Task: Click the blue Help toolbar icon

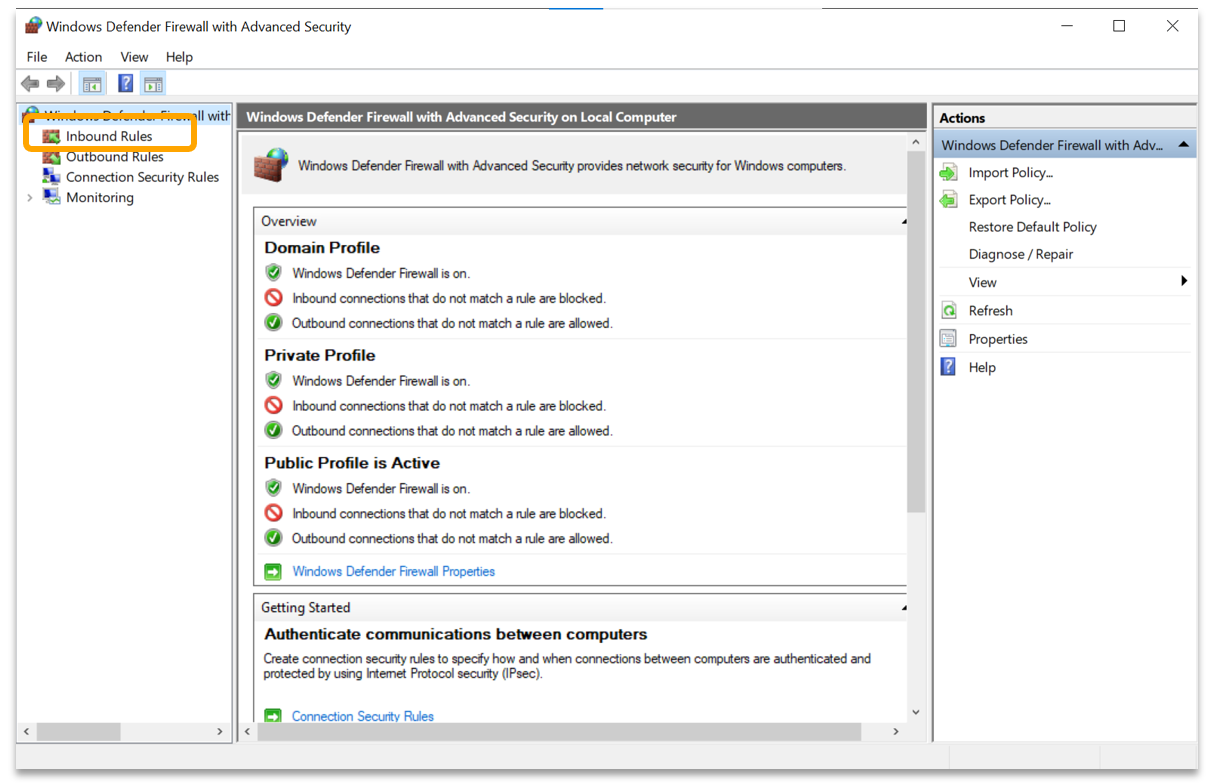Action: [125, 84]
